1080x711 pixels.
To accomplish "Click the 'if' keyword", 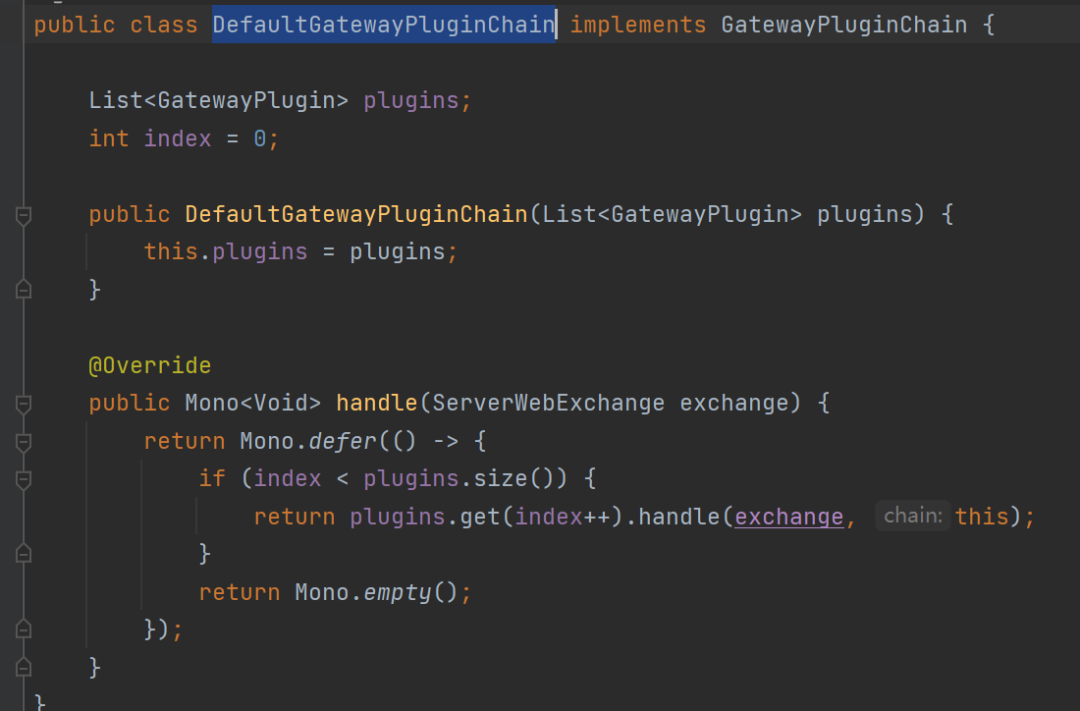I will click(212, 479).
